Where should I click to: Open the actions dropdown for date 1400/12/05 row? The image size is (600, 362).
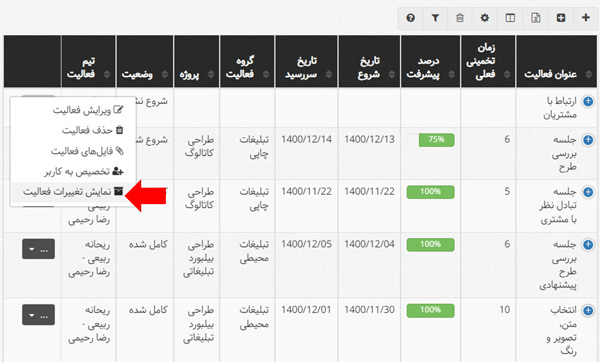tap(38, 249)
